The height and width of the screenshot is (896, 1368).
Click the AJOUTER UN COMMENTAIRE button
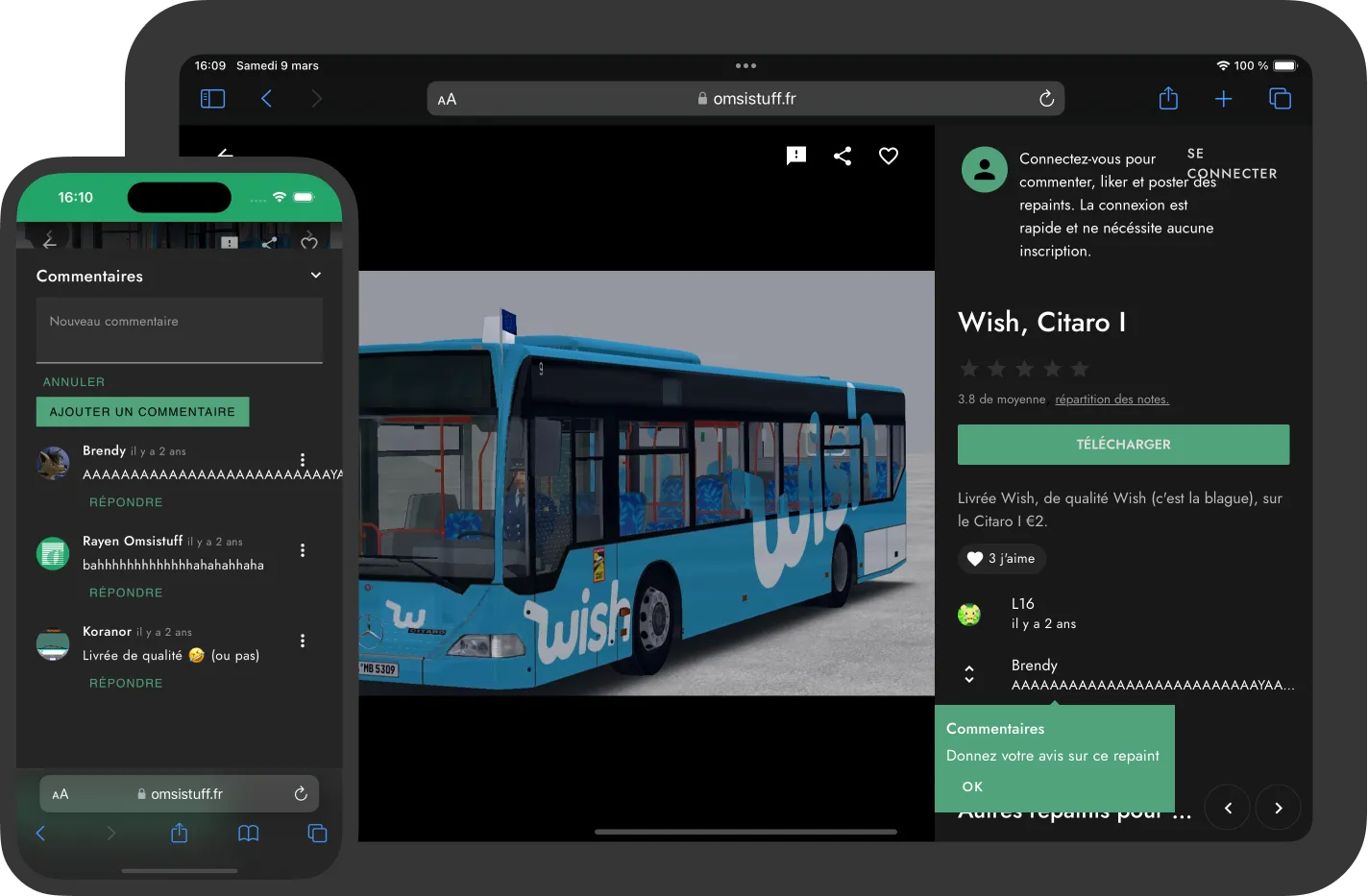tap(142, 412)
